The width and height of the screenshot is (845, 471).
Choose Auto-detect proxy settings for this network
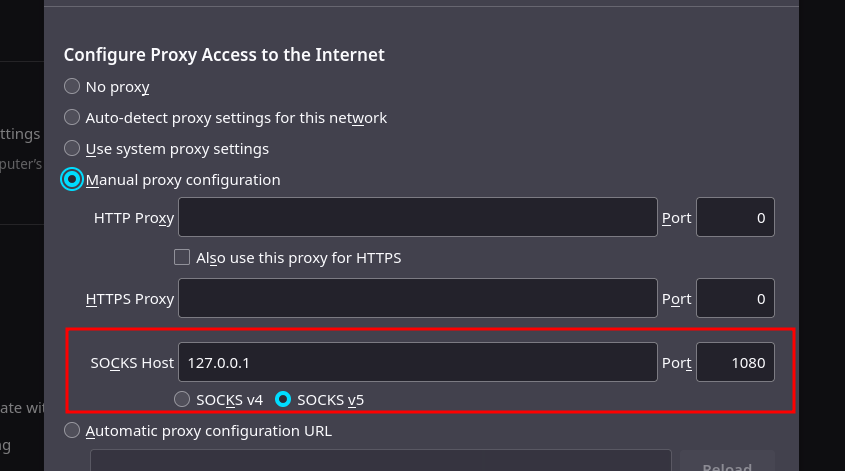[x=72, y=117]
